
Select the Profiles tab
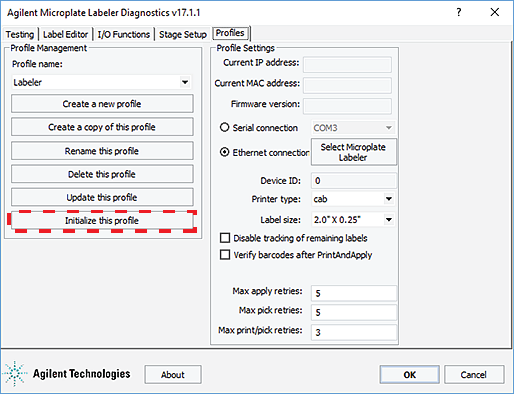[230, 33]
